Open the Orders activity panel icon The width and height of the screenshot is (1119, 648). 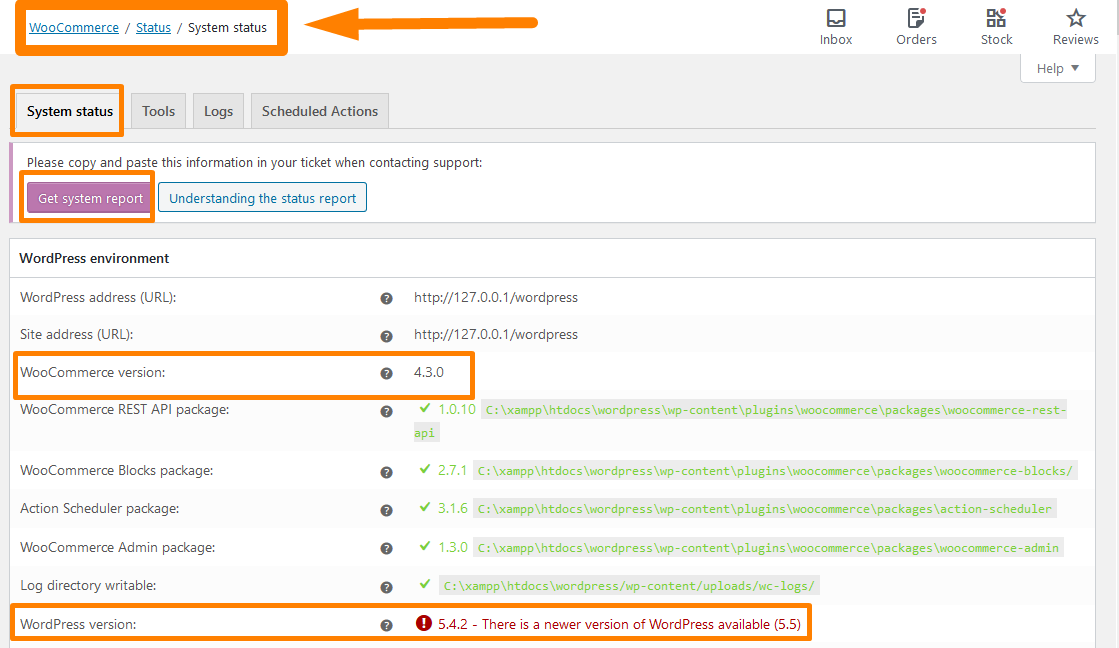point(916,27)
